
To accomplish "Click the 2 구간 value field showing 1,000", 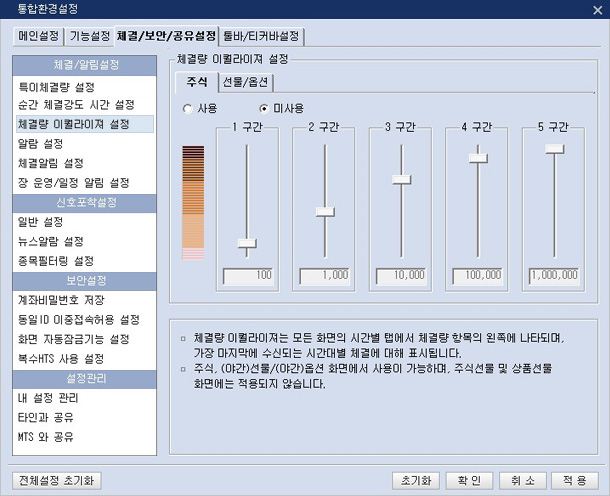I will (323, 274).
